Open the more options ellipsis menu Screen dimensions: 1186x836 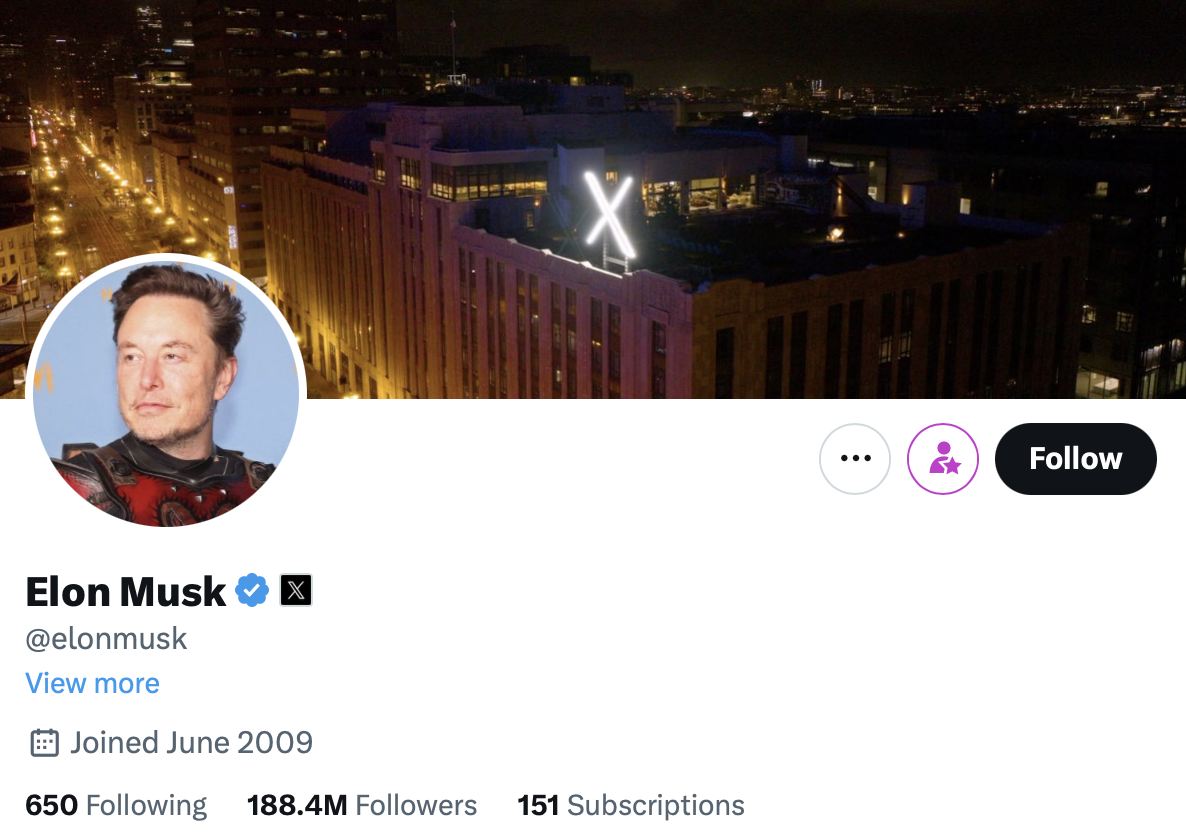pos(855,458)
